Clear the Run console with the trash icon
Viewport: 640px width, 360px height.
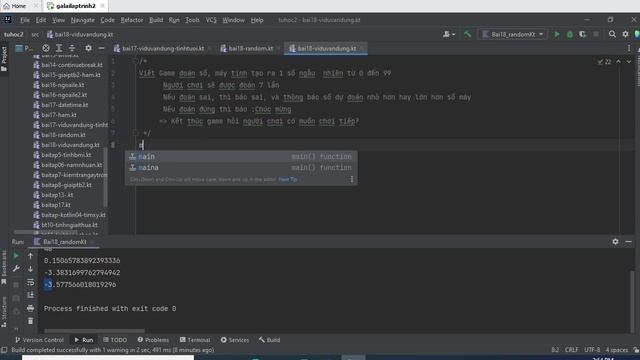pos(31,321)
